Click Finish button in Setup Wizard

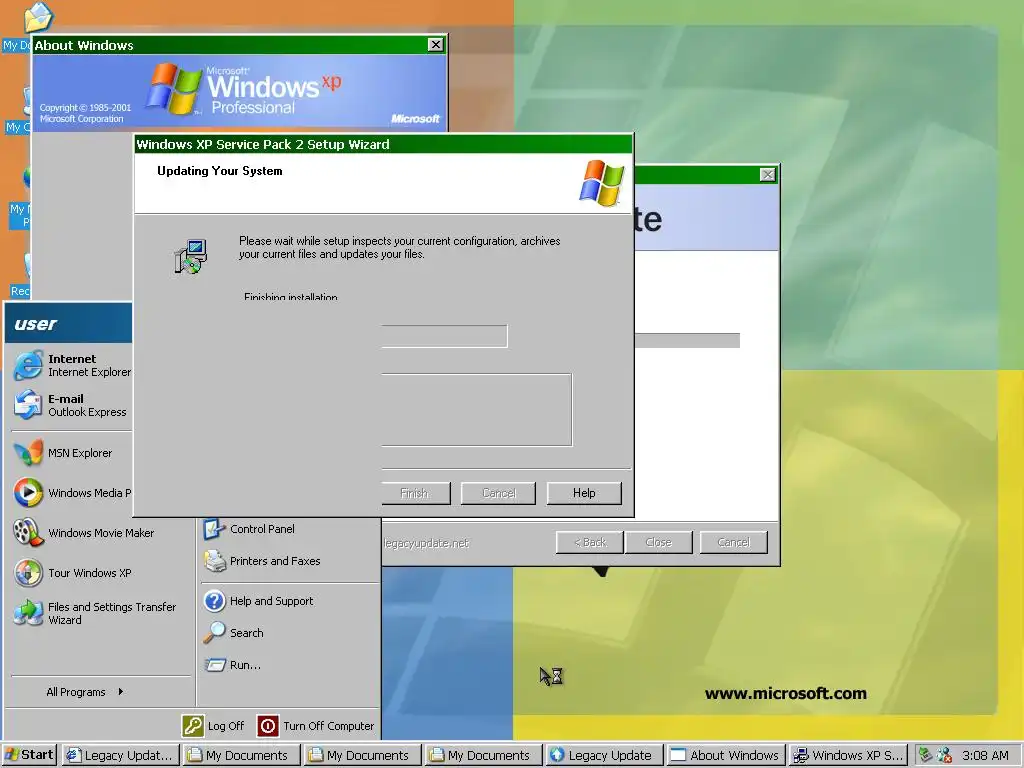click(x=415, y=493)
